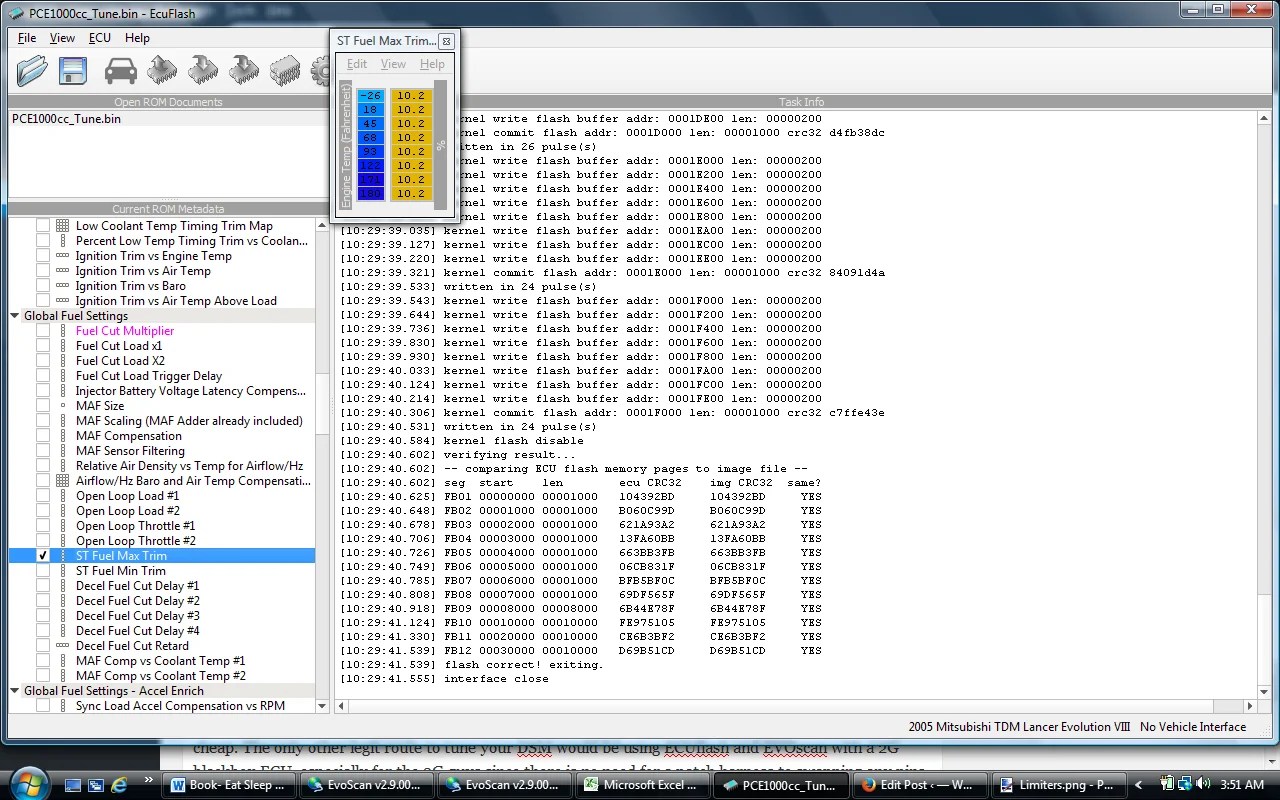The width and height of the screenshot is (1280, 800).
Task: Select the 180 engine temp cell
Action: tap(370, 194)
